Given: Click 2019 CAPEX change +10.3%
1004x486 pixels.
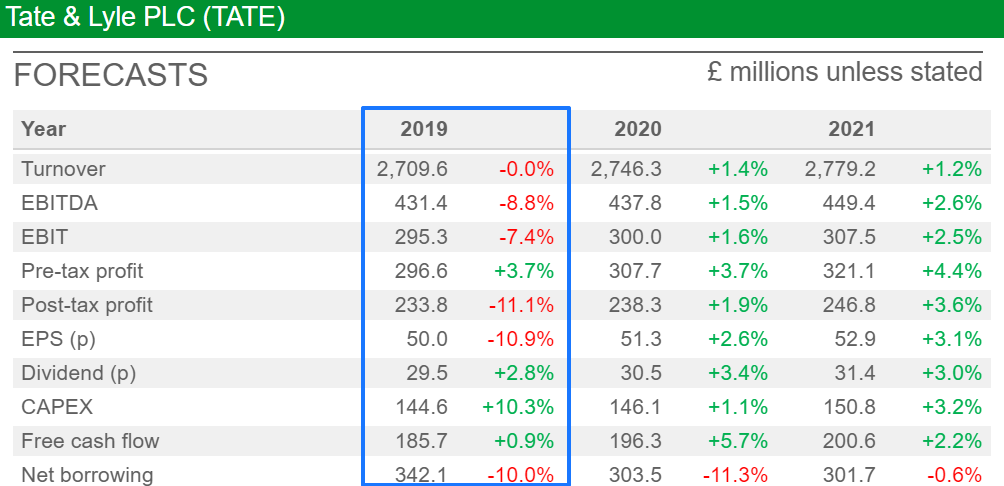Looking at the screenshot, I should coord(519,407).
